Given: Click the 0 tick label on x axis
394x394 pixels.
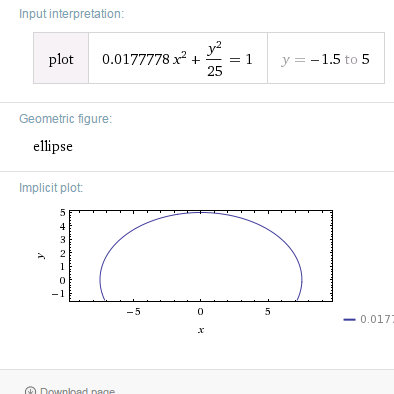Looking at the screenshot, I should pyautogui.click(x=200, y=312).
